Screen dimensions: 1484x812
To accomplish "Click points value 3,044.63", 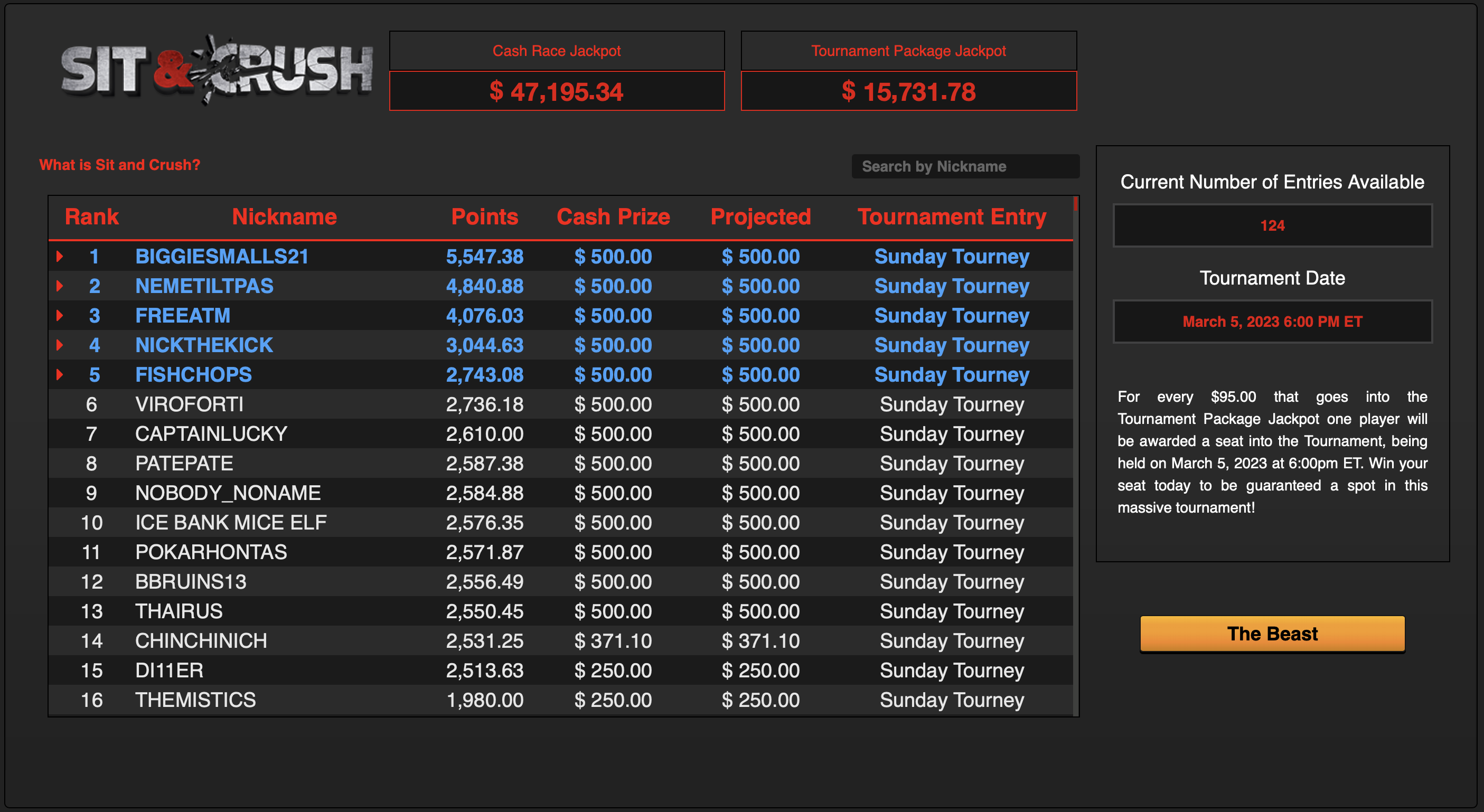I will click(484, 345).
